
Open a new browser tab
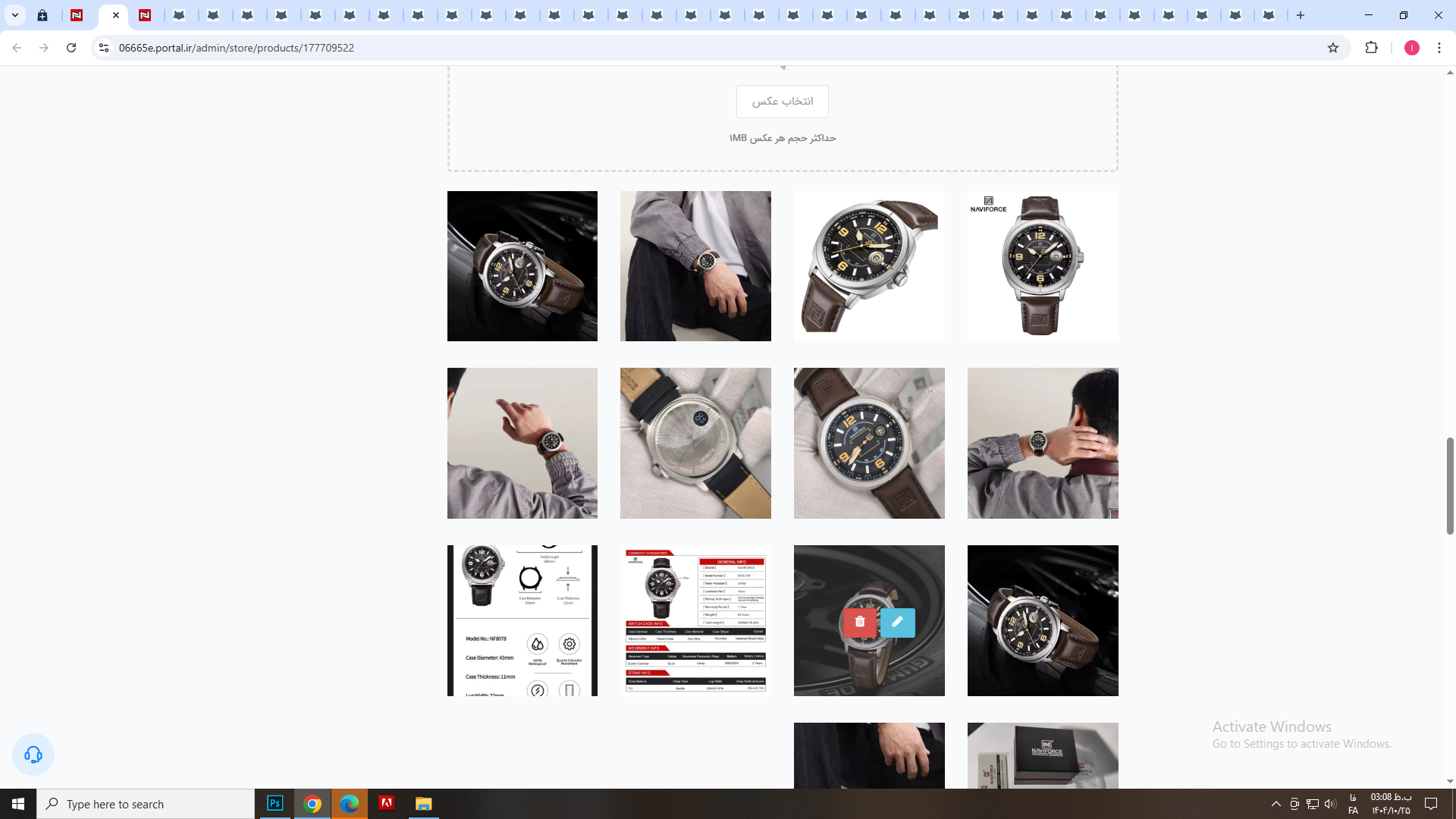pyautogui.click(x=1301, y=15)
